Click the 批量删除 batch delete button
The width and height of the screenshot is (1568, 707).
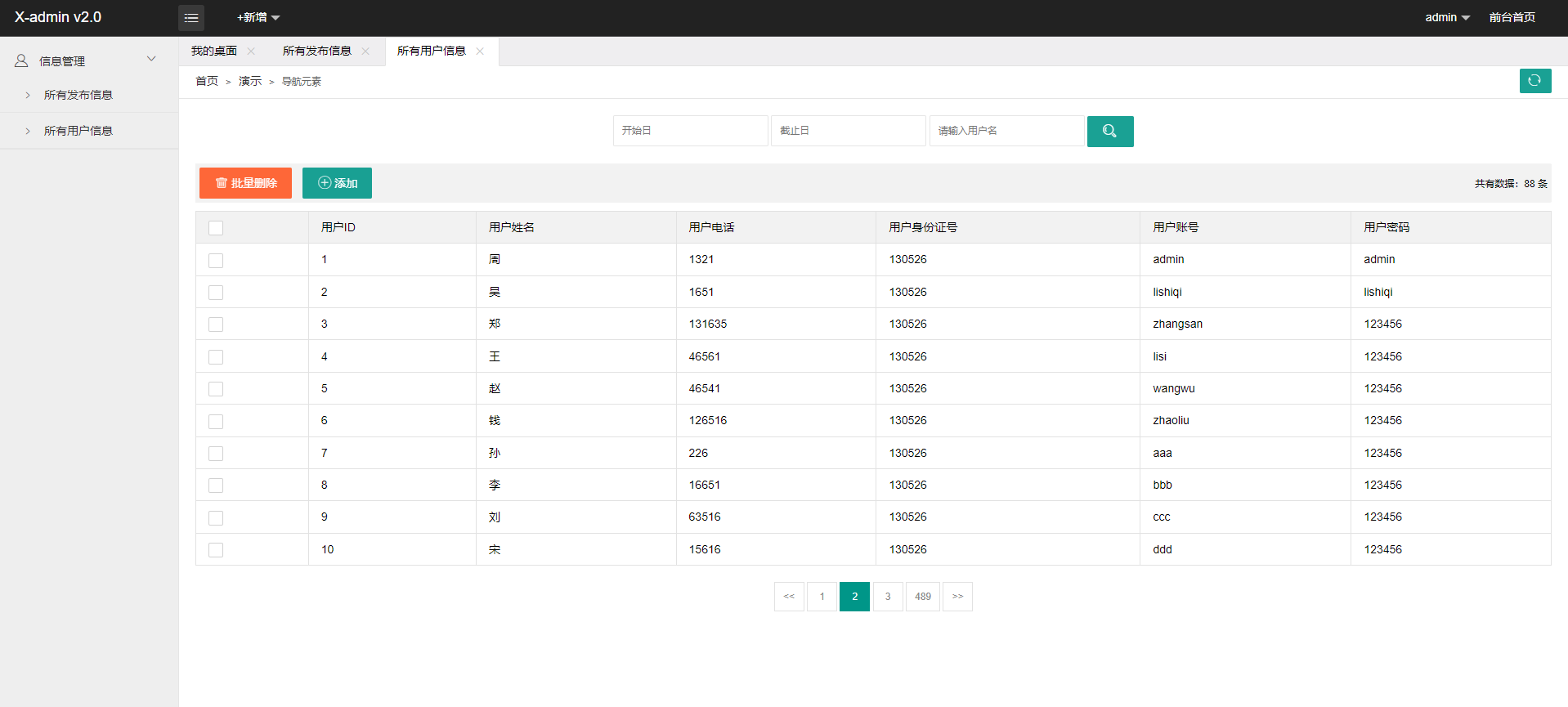click(245, 183)
